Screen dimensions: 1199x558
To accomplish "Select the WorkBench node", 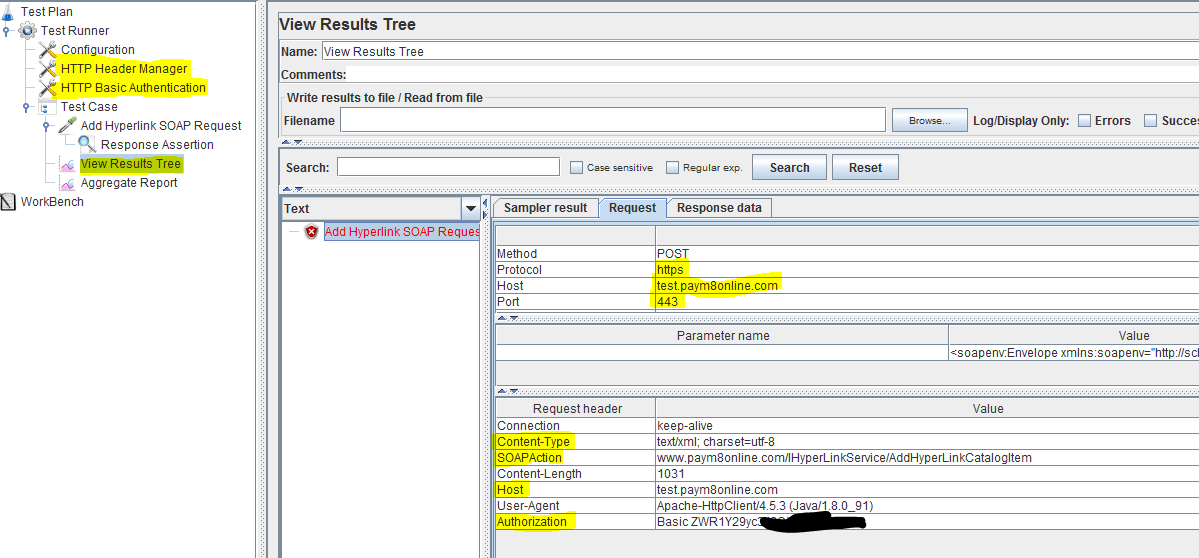I will [52, 202].
